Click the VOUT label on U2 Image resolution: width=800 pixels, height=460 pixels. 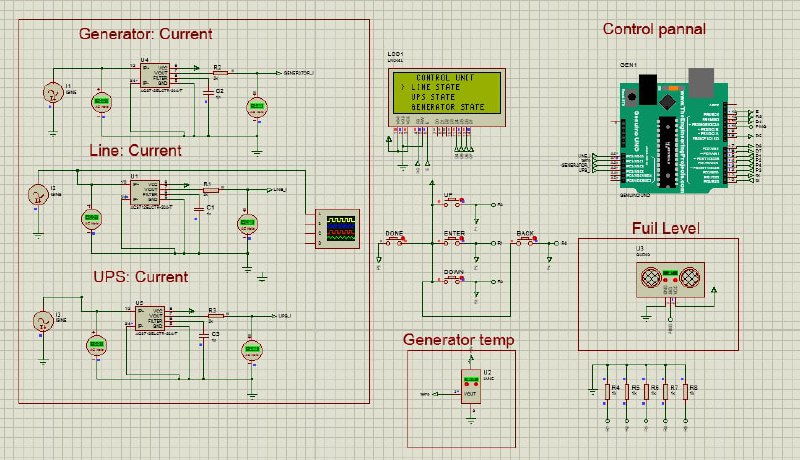tap(470, 394)
